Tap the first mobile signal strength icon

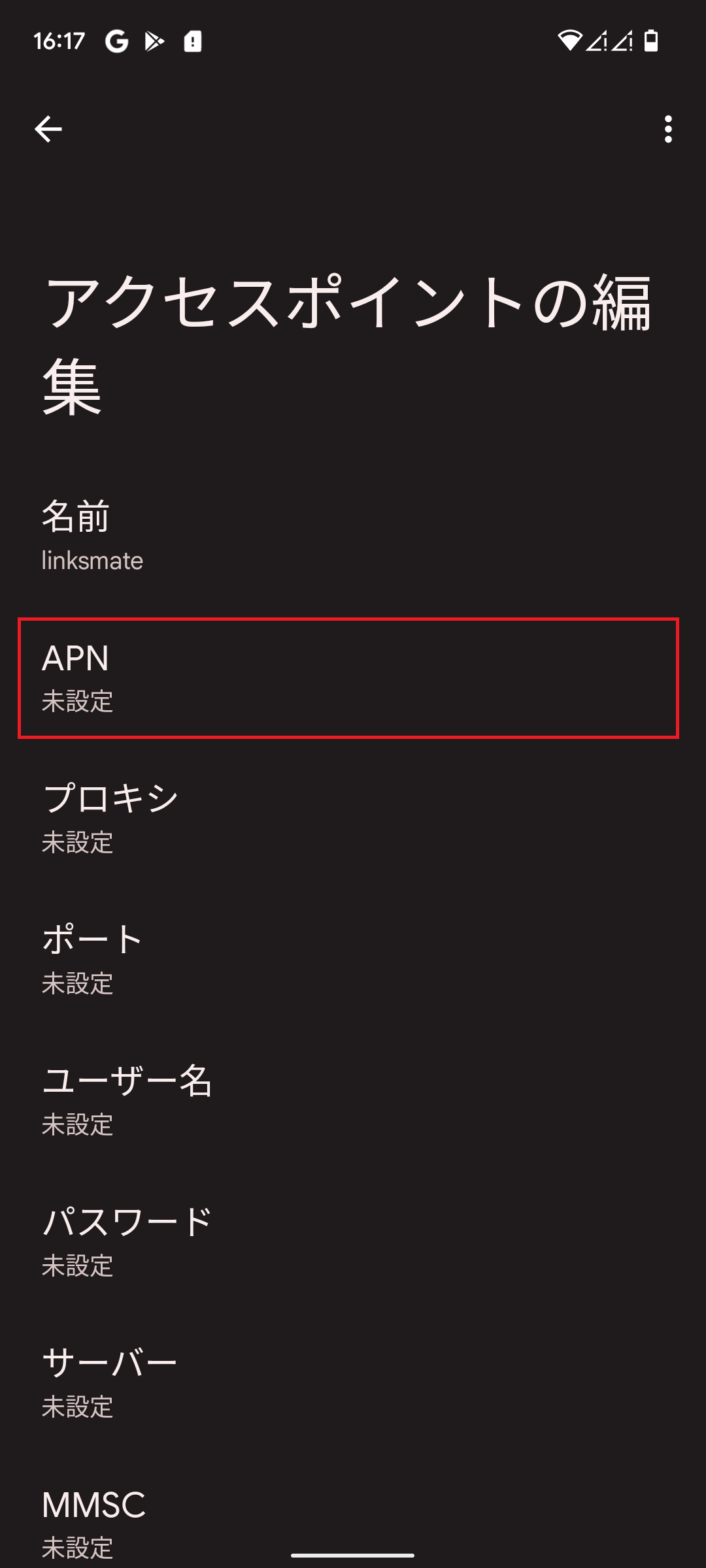[x=596, y=41]
